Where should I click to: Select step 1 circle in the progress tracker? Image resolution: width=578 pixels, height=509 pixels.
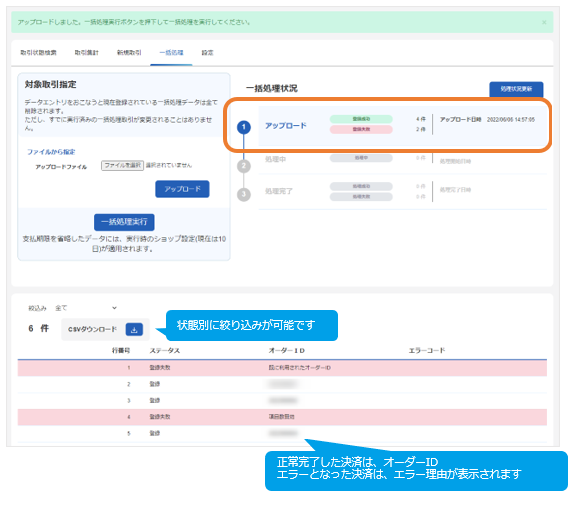[244, 127]
